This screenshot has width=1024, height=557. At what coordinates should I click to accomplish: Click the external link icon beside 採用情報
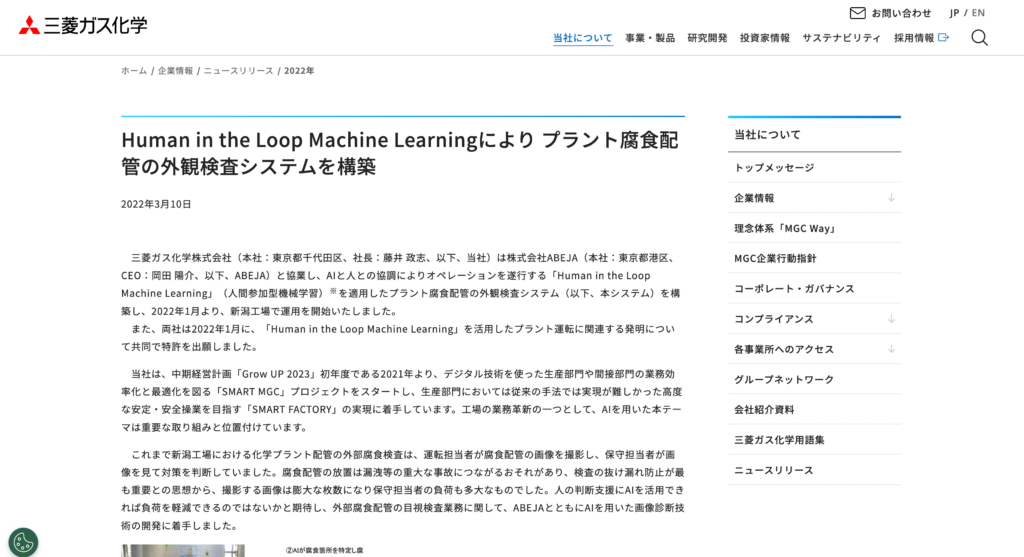point(943,38)
